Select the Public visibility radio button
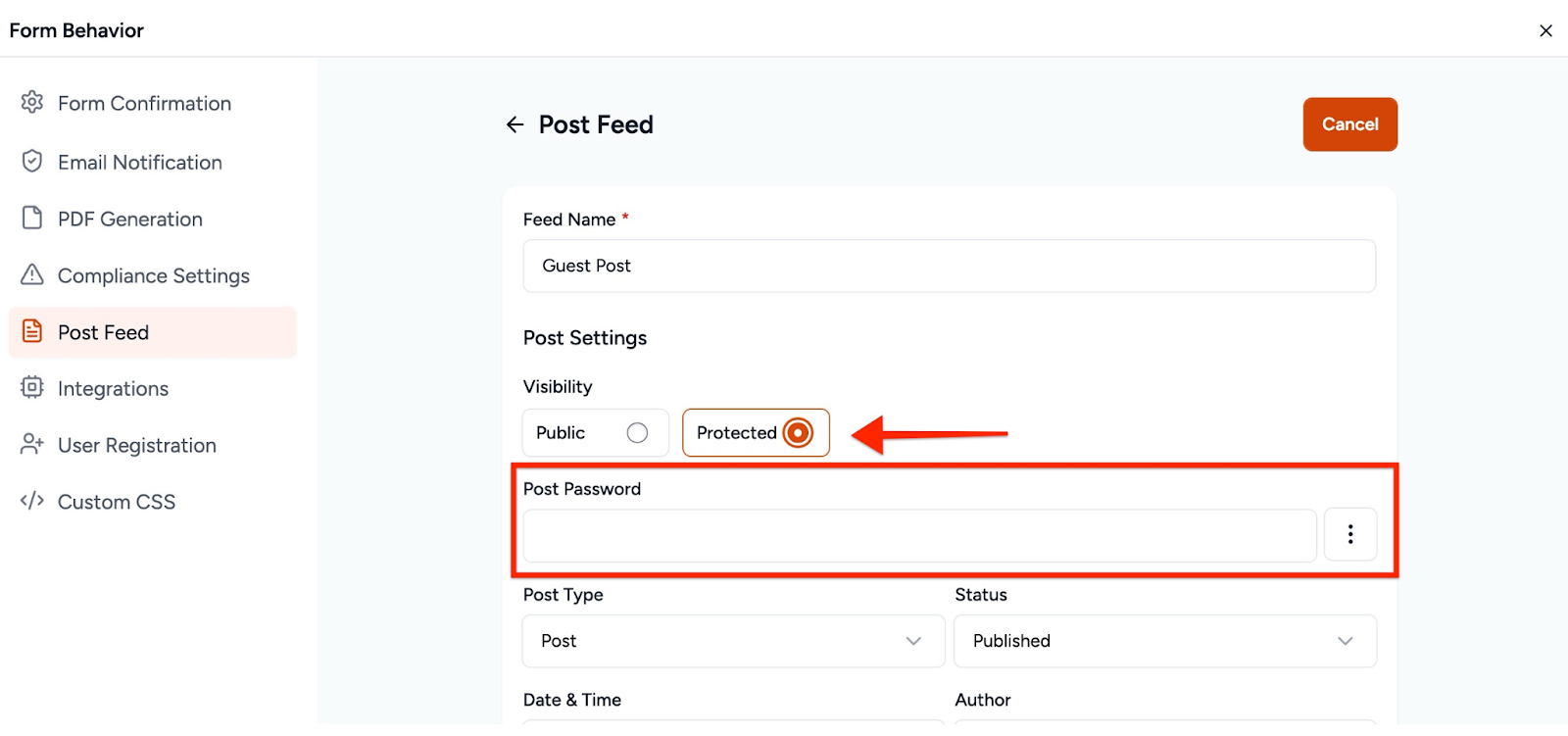 pyautogui.click(x=637, y=433)
